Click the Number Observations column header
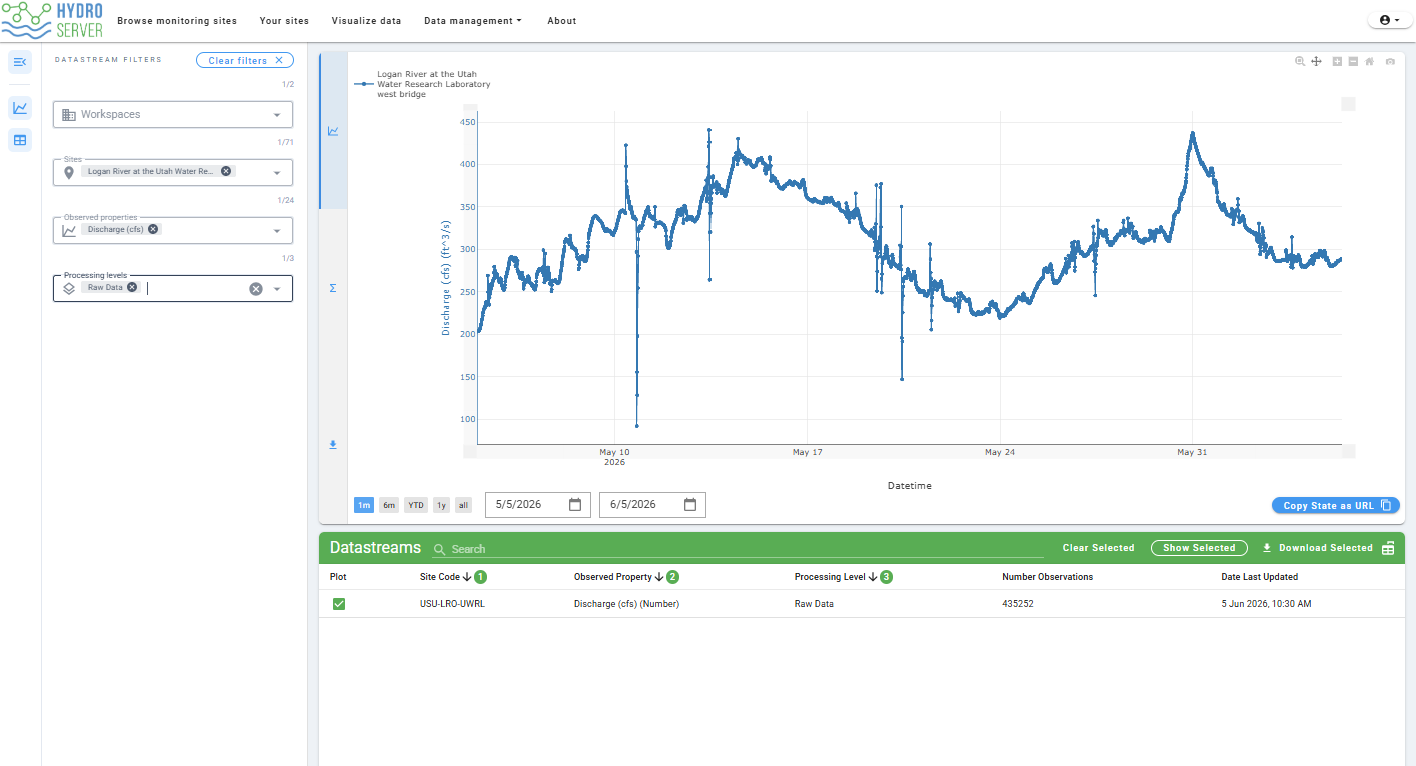 (1047, 577)
